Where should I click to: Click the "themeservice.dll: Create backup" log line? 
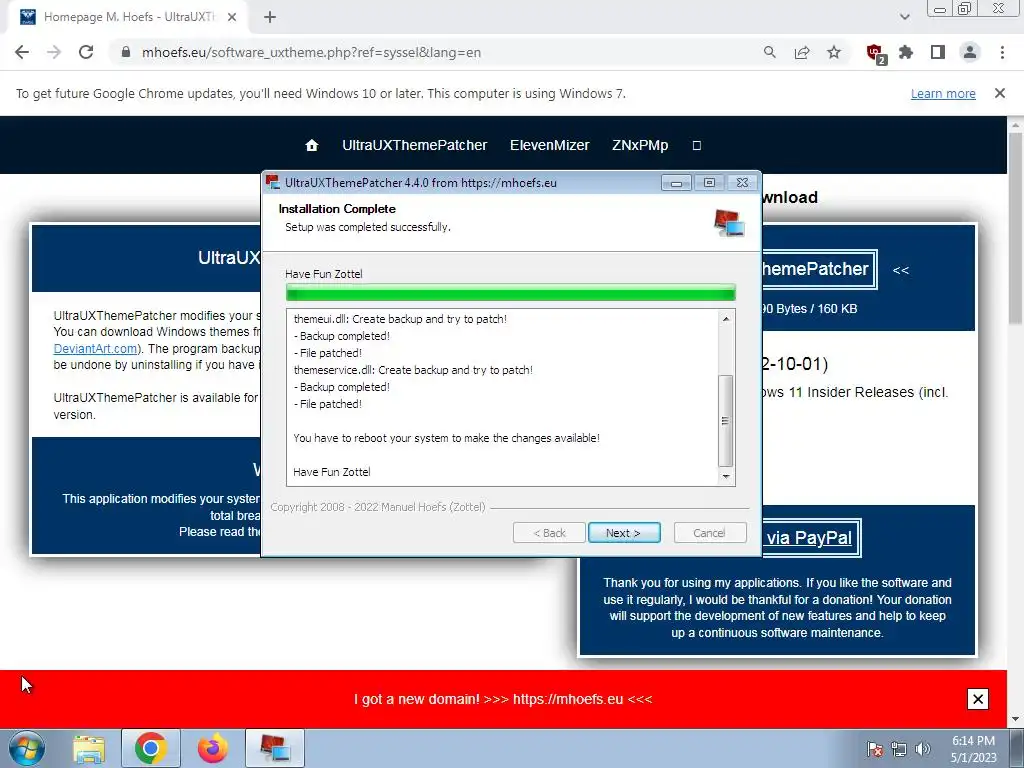pyautogui.click(x=413, y=370)
